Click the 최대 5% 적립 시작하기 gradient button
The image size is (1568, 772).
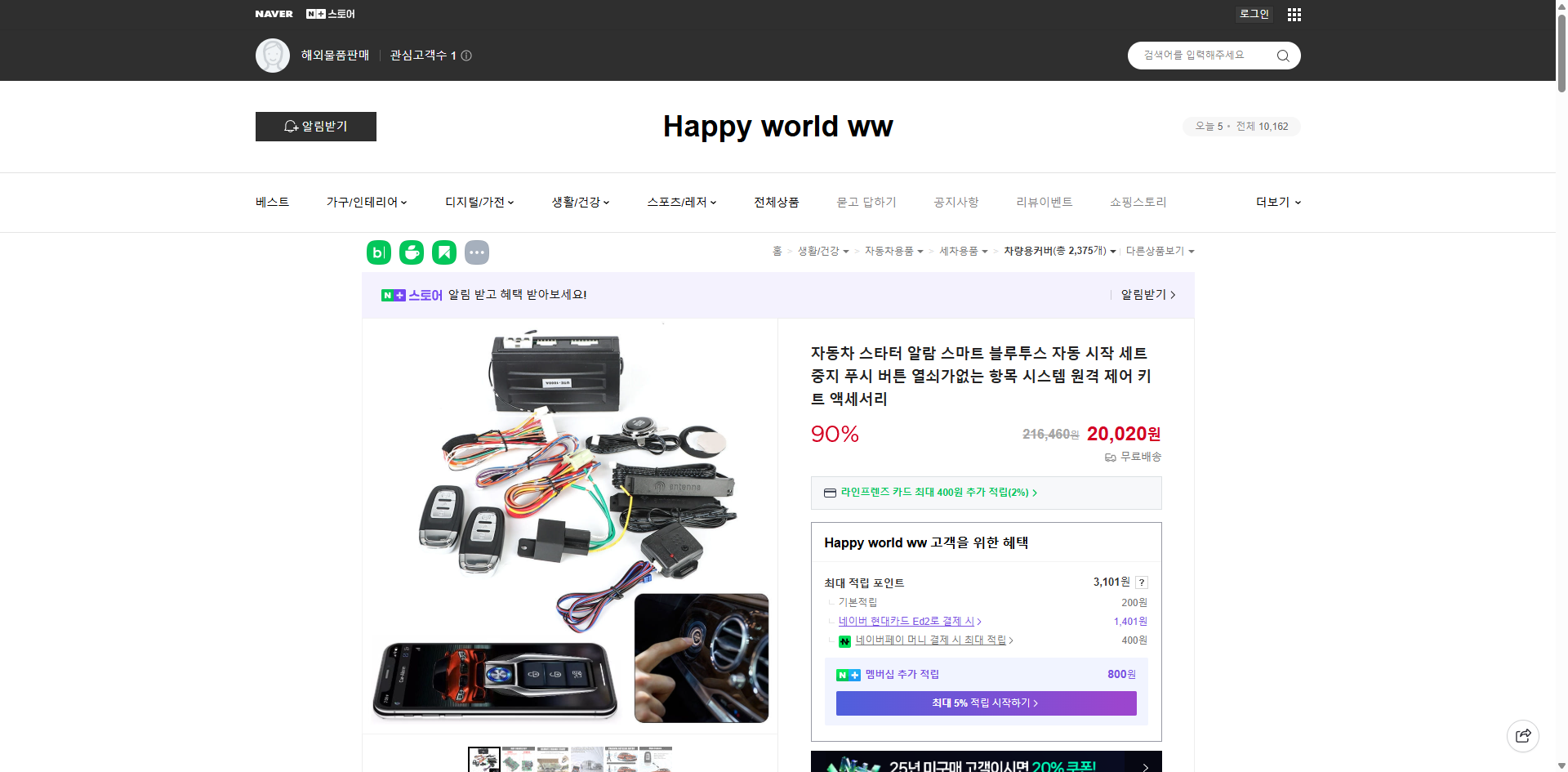coord(985,703)
